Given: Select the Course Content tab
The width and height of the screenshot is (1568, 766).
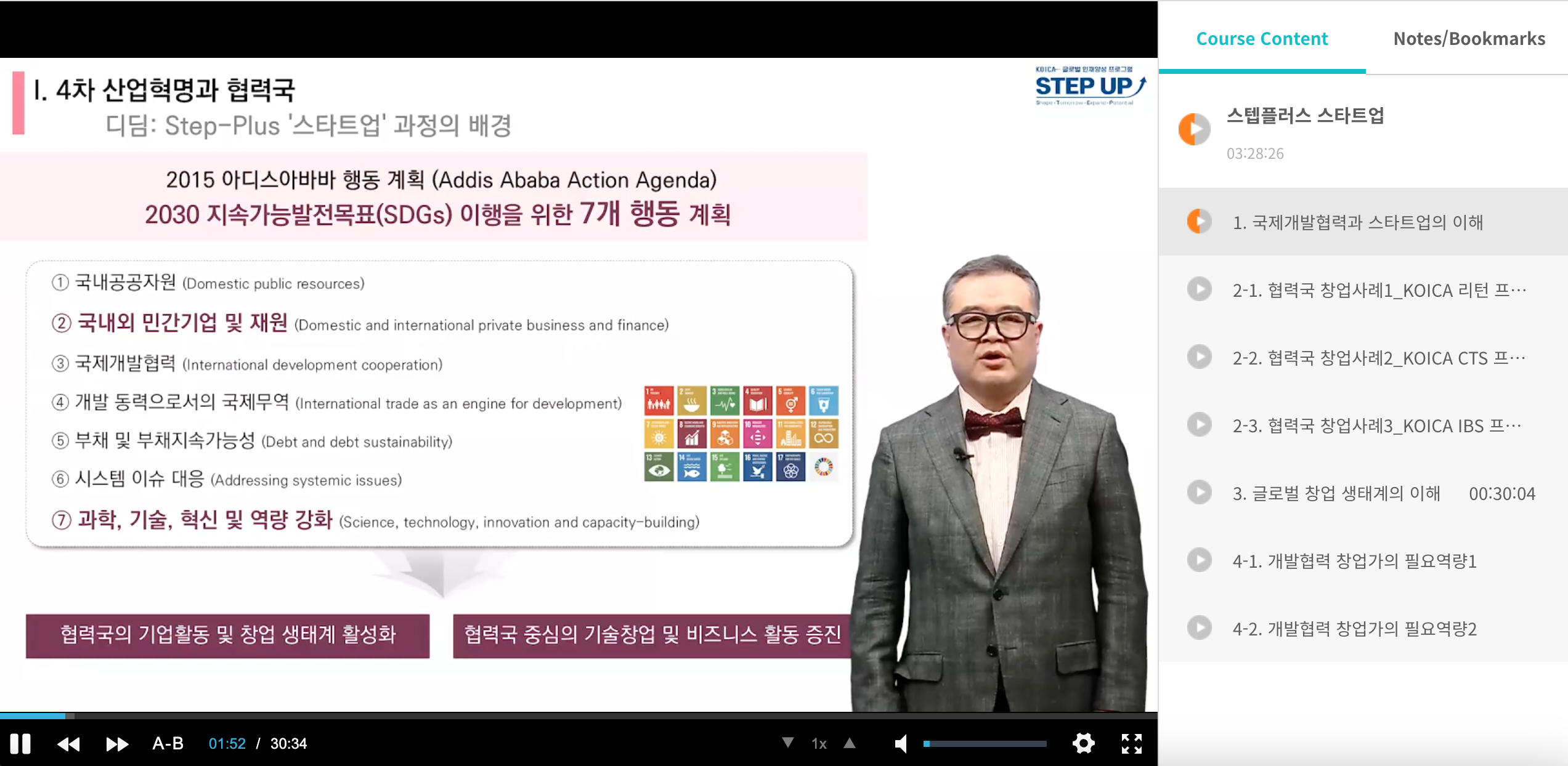Looking at the screenshot, I should pyautogui.click(x=1261, y=39).
